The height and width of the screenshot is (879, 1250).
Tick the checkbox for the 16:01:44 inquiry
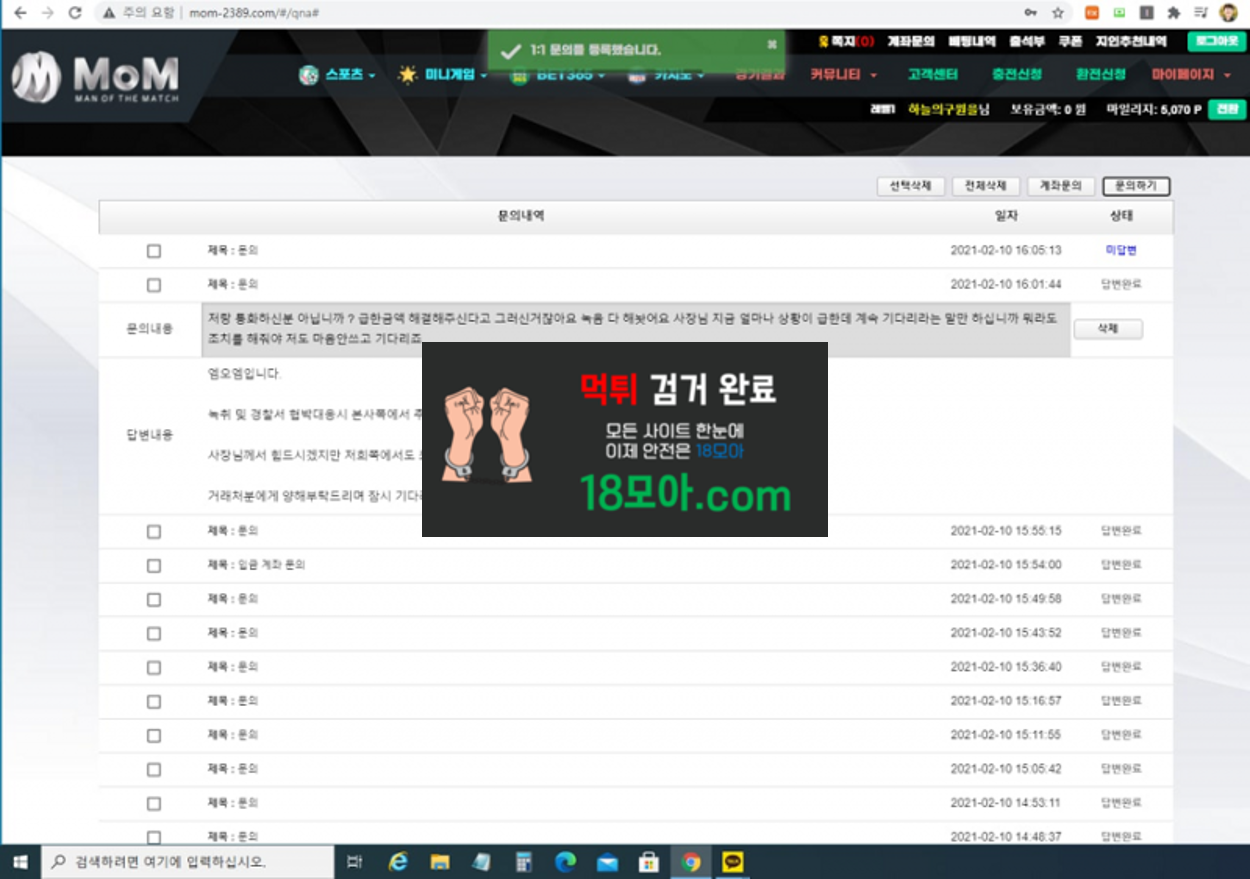point(154,285)
